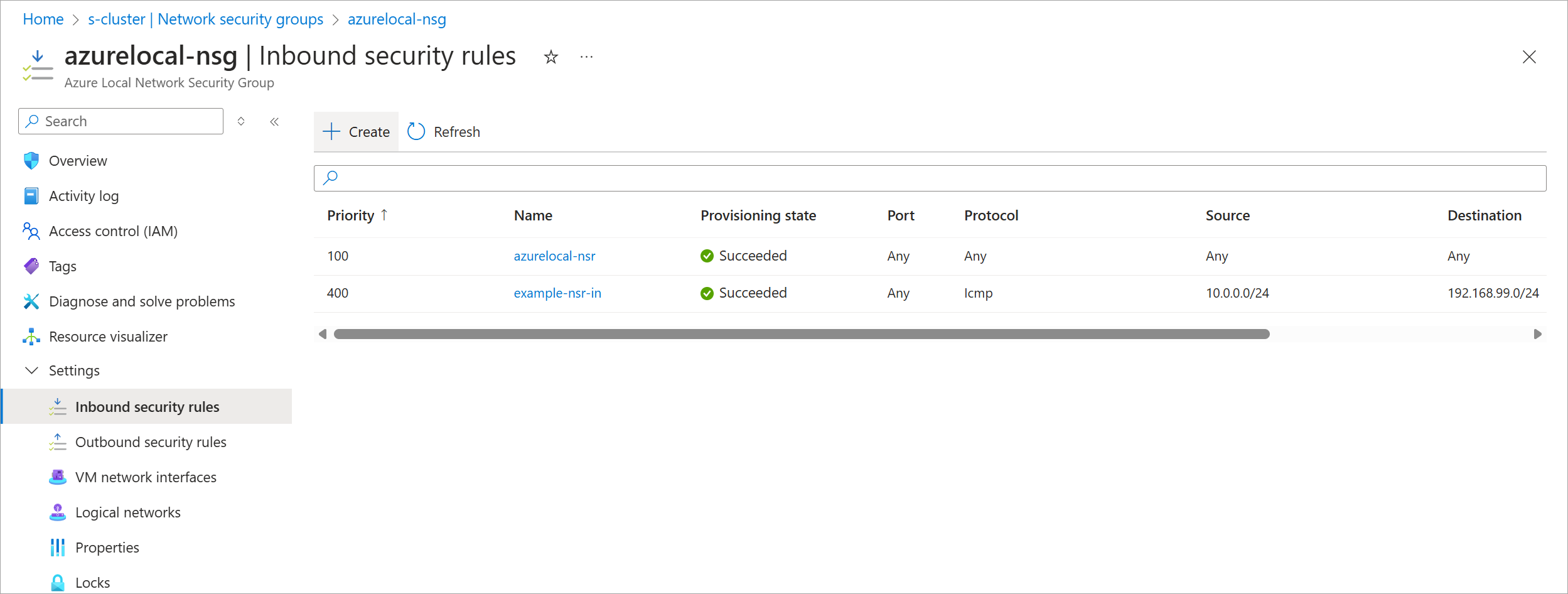Click the rules filter search field
1568x594 pixels.
(x=929, y=178)
